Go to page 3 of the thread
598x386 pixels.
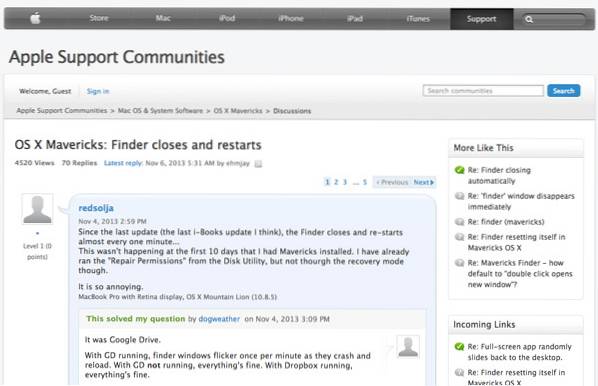tap(345, 182)
